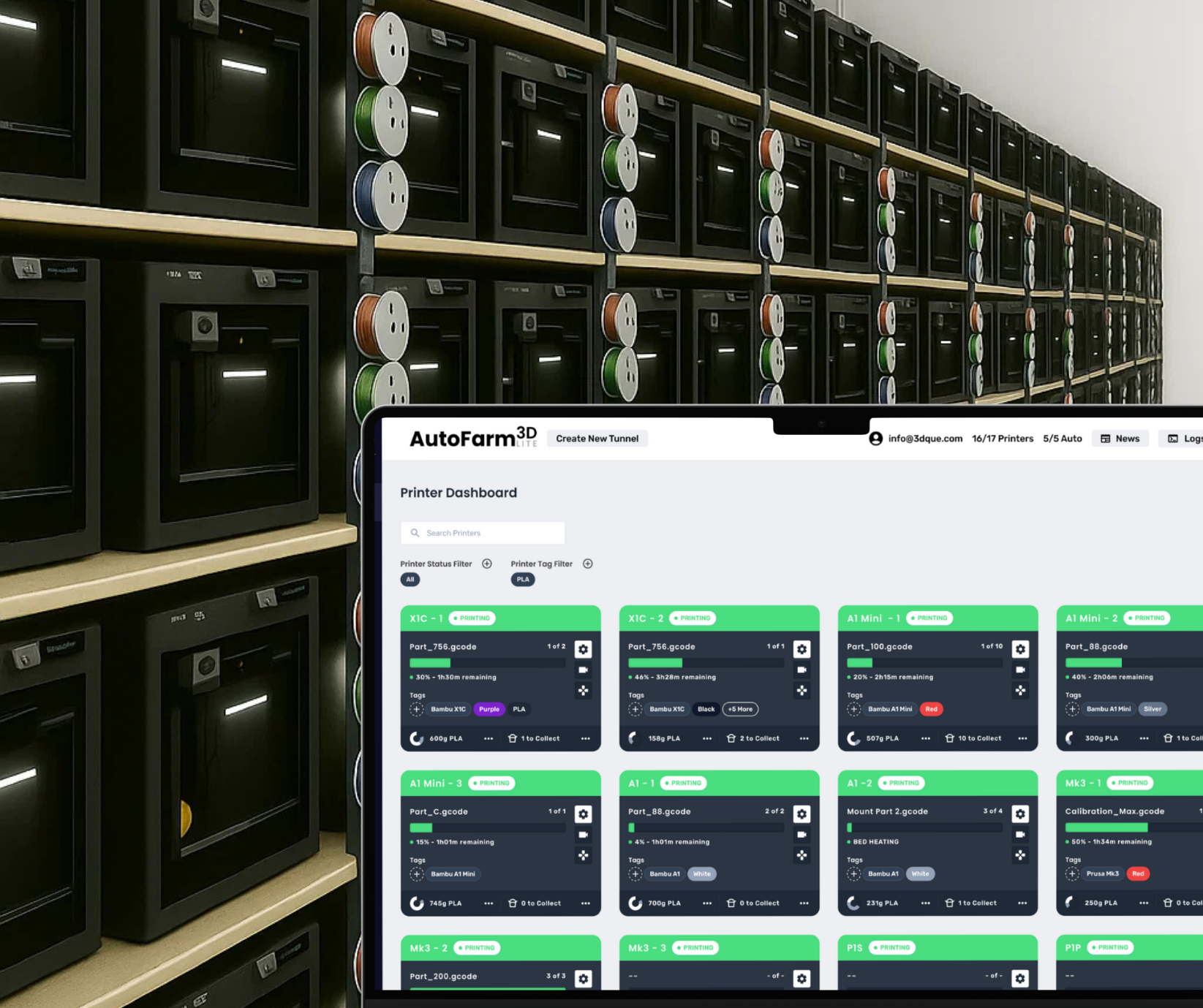Add a tag to A1 Mini - 1 printer
1203x1008 pixels.
(853, 709)
